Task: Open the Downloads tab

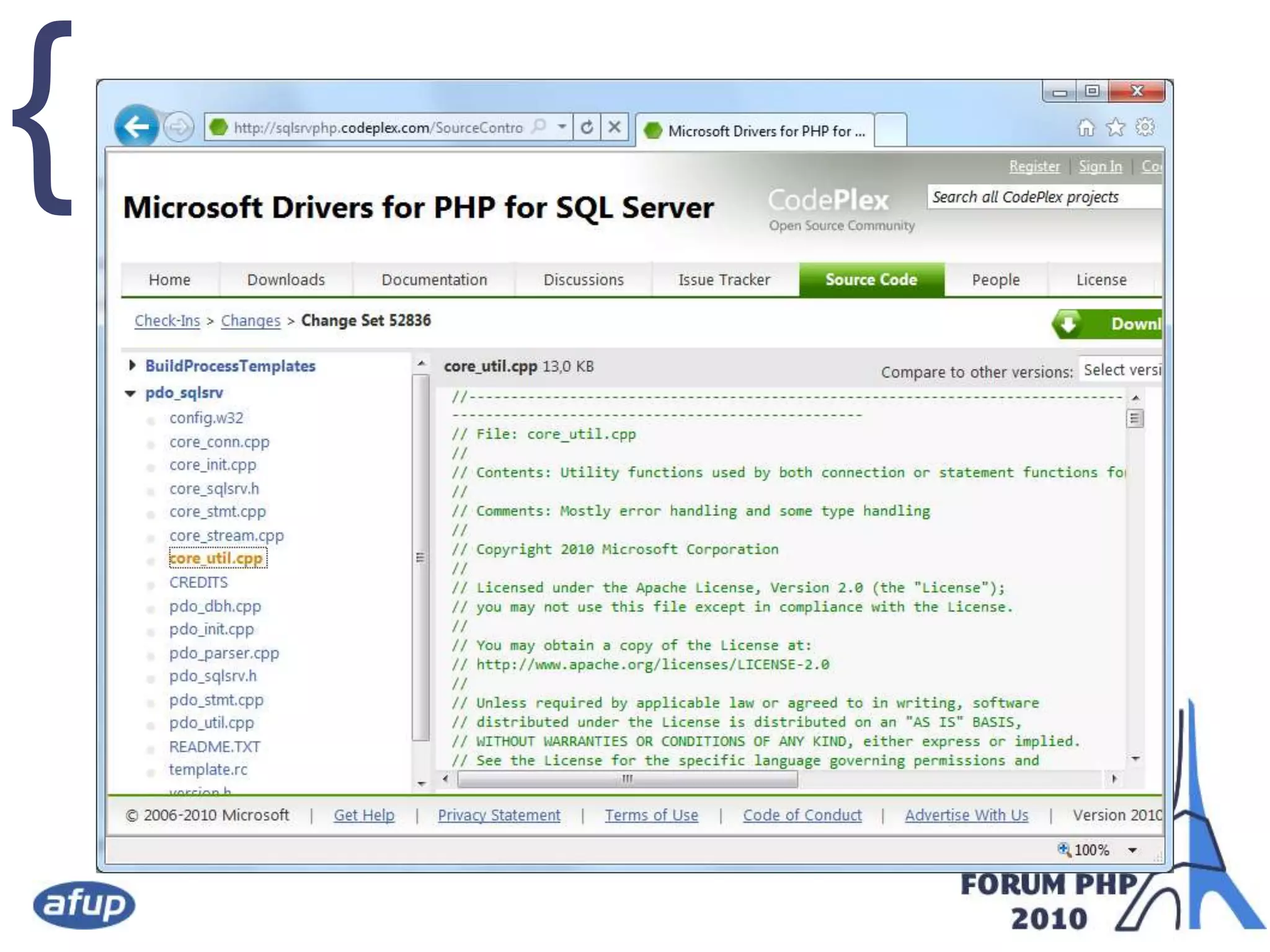Action: (286, 280)
